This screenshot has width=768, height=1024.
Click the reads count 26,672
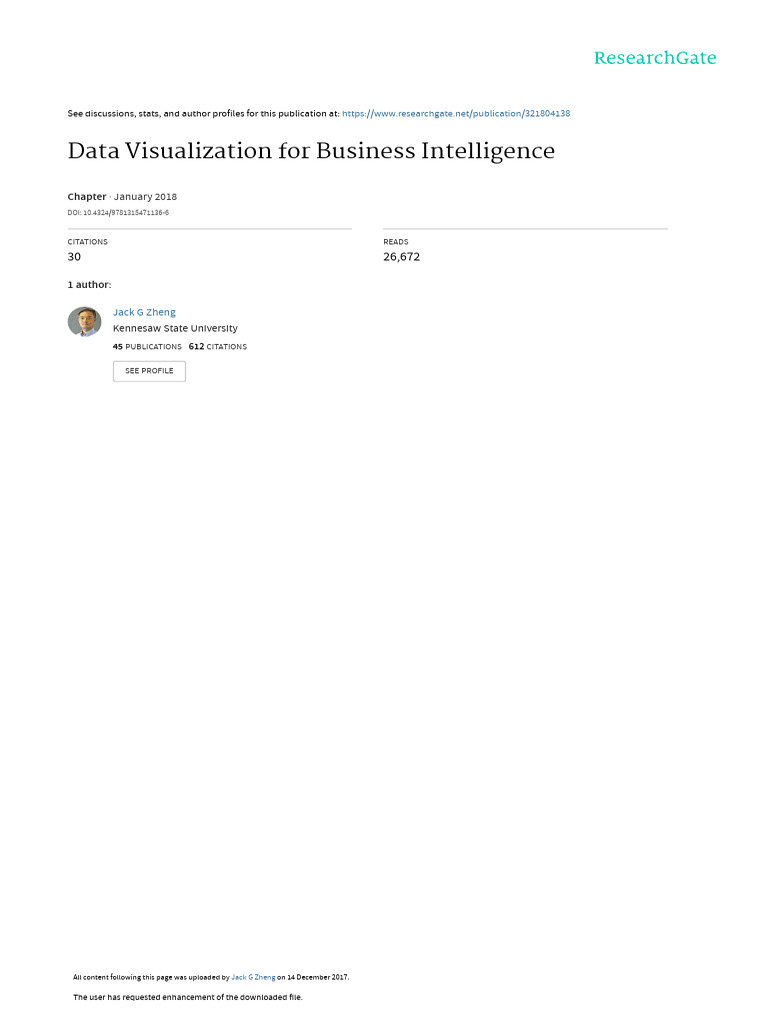click(x=401, y=257)
